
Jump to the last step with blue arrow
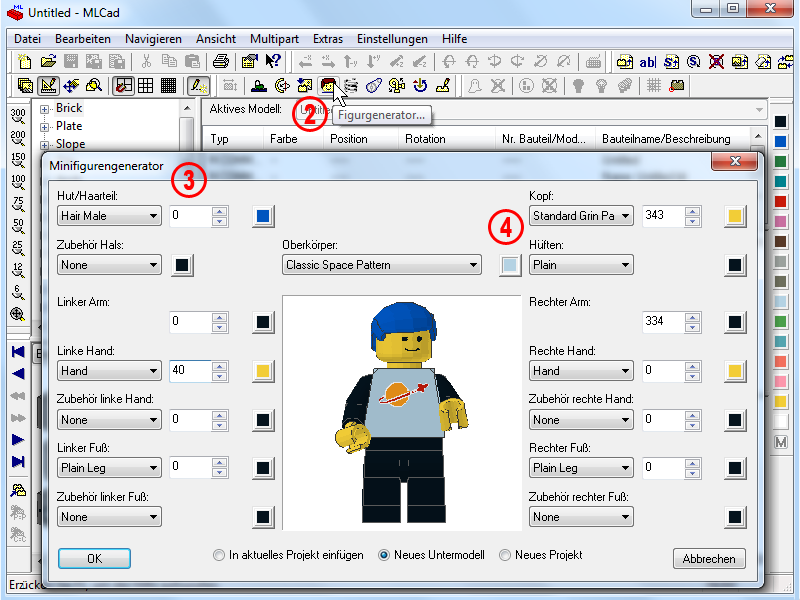pos(18,462)
